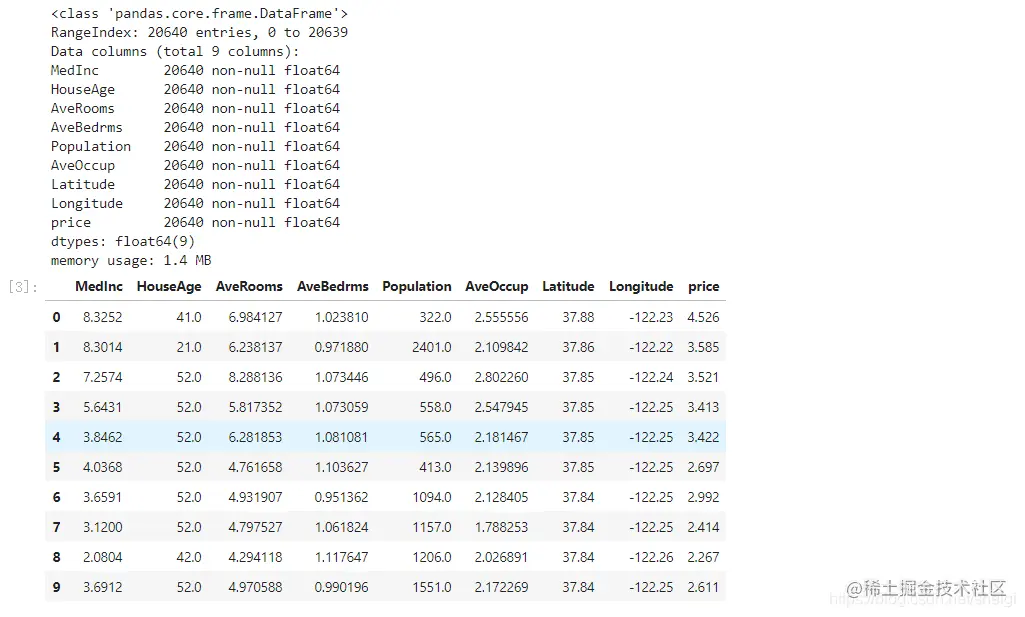Click row index 9 of the table
Screen dimensions: 1025x617
click(x=56, y=588)
